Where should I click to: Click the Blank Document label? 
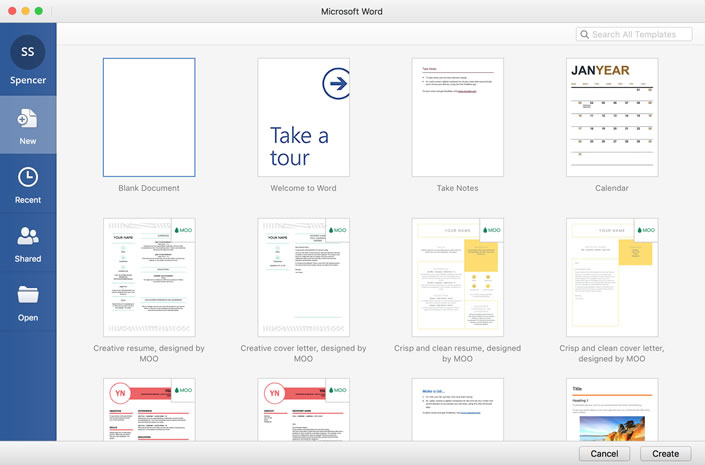[149, 188]
